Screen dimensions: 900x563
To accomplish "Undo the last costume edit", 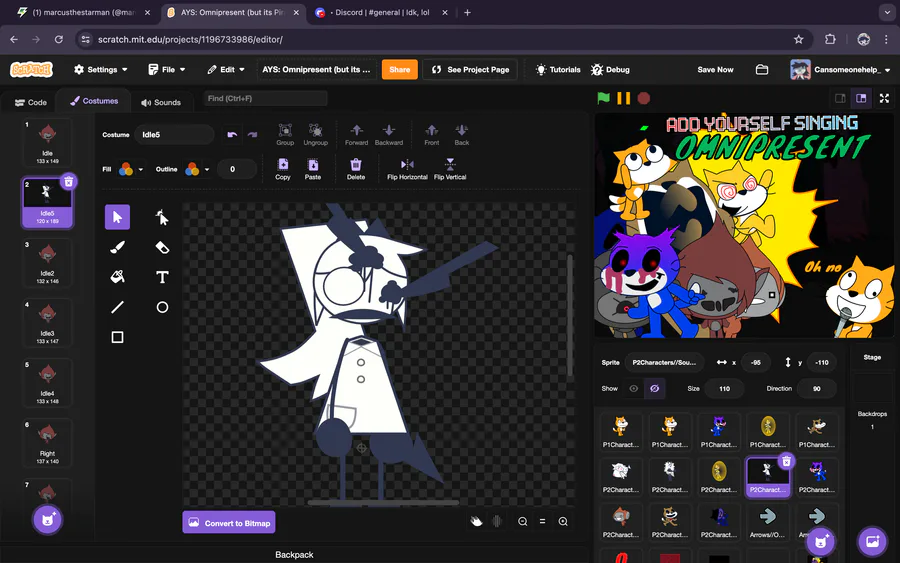I will coord(232,134).
